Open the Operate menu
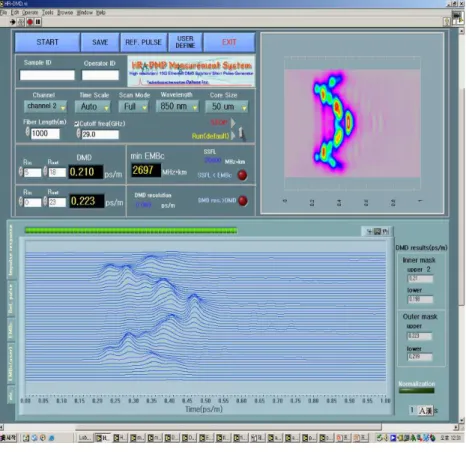This screenshot has width=466, height=452. pos(30,12)
